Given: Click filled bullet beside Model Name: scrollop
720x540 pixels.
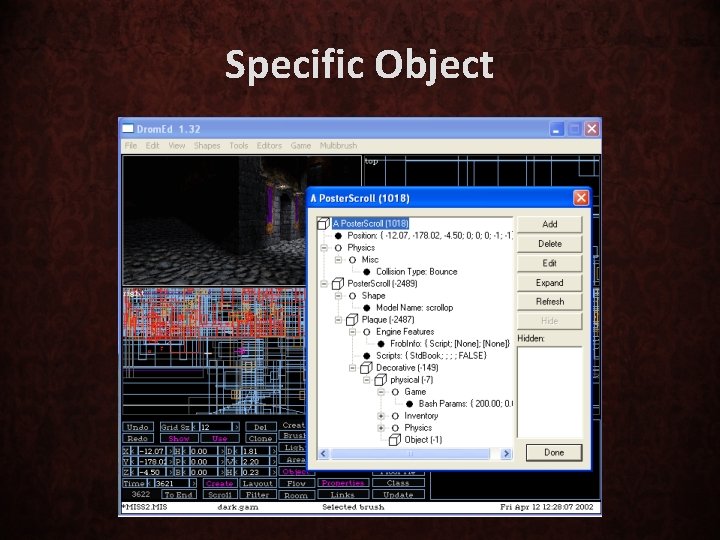Looking at the screenshot, I should pyautogui.click(x=367, y=308).
